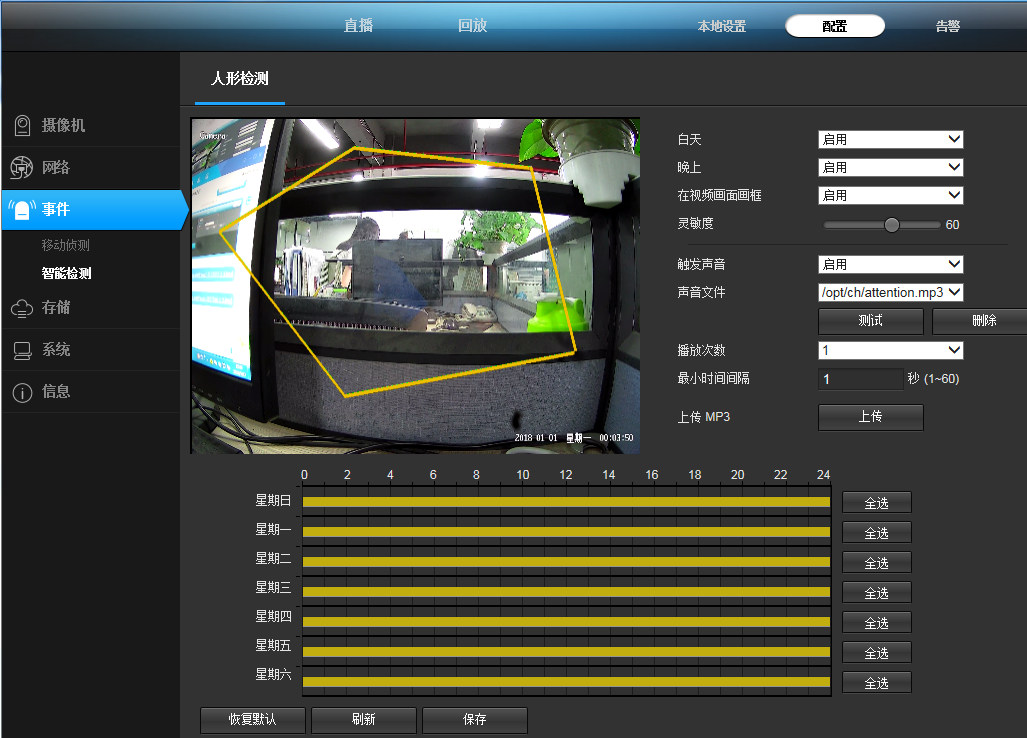This screenshot has height=738, width=1027.
Task: Click the information circle icon
Action: coord(22,392)
